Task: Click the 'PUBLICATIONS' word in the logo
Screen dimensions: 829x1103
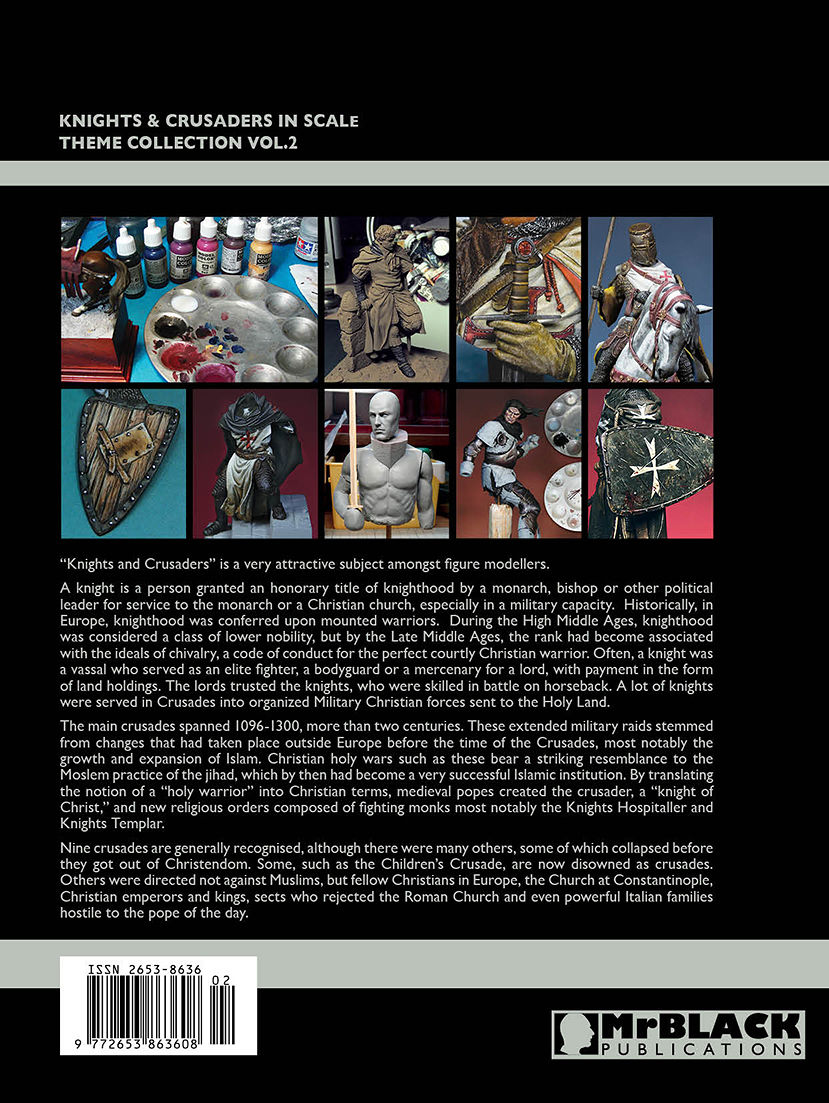Action: [702, 1049]
